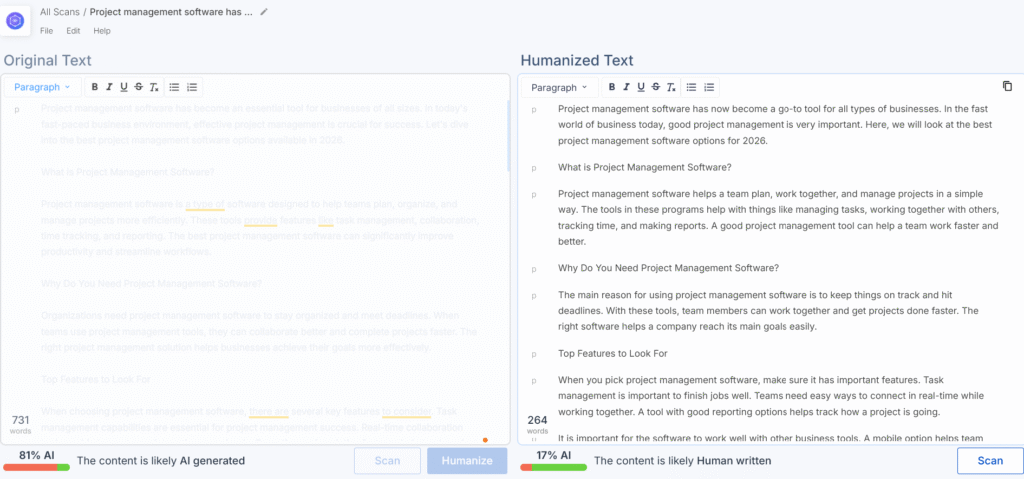Open the Edit menu
Image resolution: width=1024 pixels, height=479 pixels.
73,31
